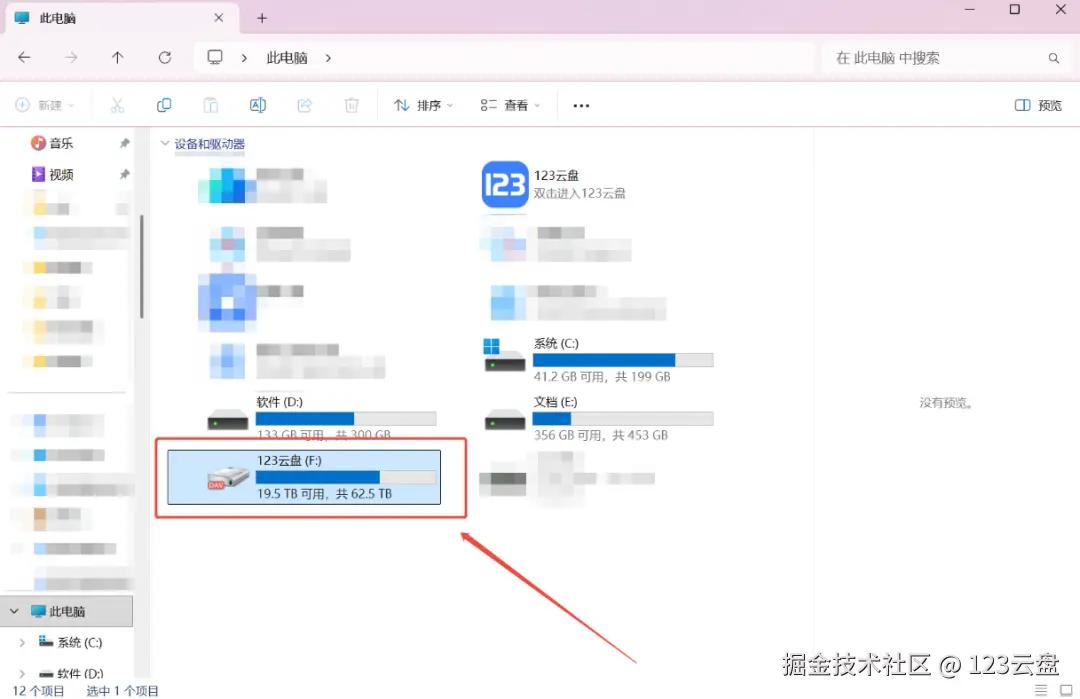Click the Delete trash icon
The height and width of the screenshot is (699, 1080).
tap(351, 105)
